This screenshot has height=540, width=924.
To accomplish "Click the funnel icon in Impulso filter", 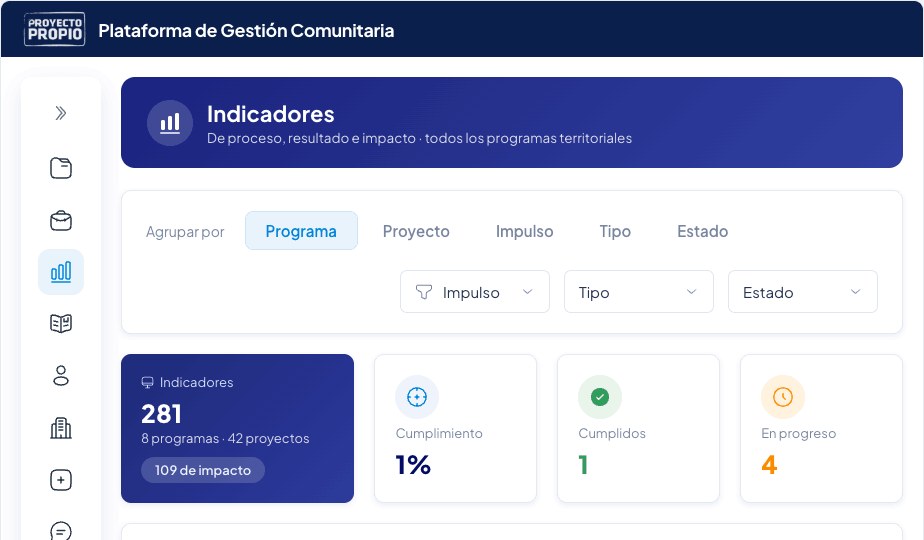I will [424, 292].
